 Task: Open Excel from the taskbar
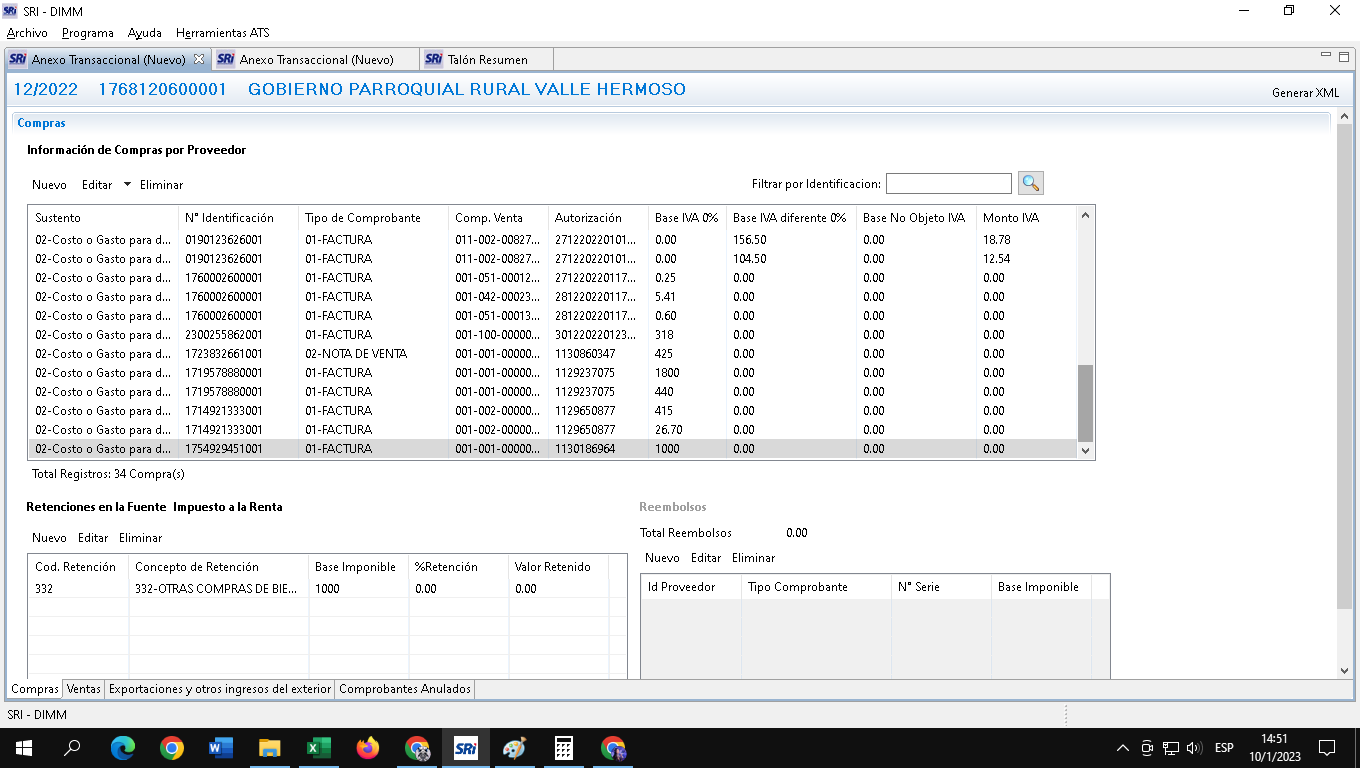[x=318, y=748]
